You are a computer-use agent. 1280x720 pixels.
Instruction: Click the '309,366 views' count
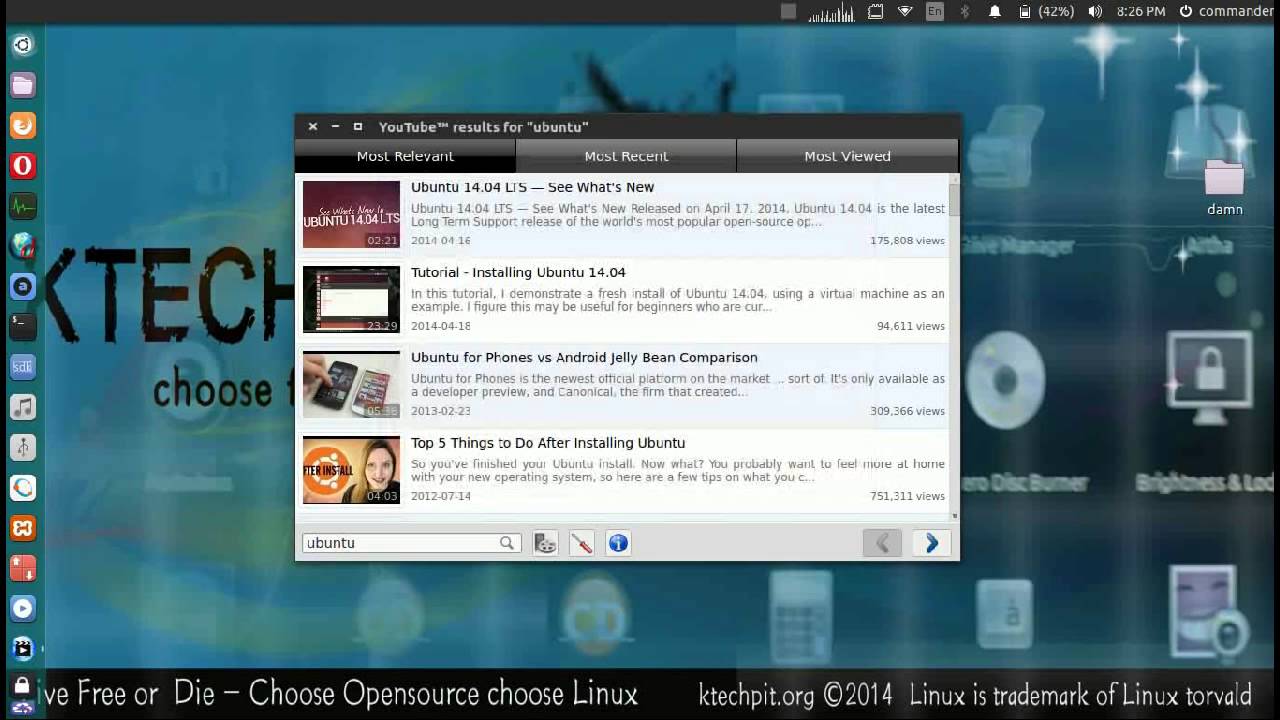pos(907,411)
